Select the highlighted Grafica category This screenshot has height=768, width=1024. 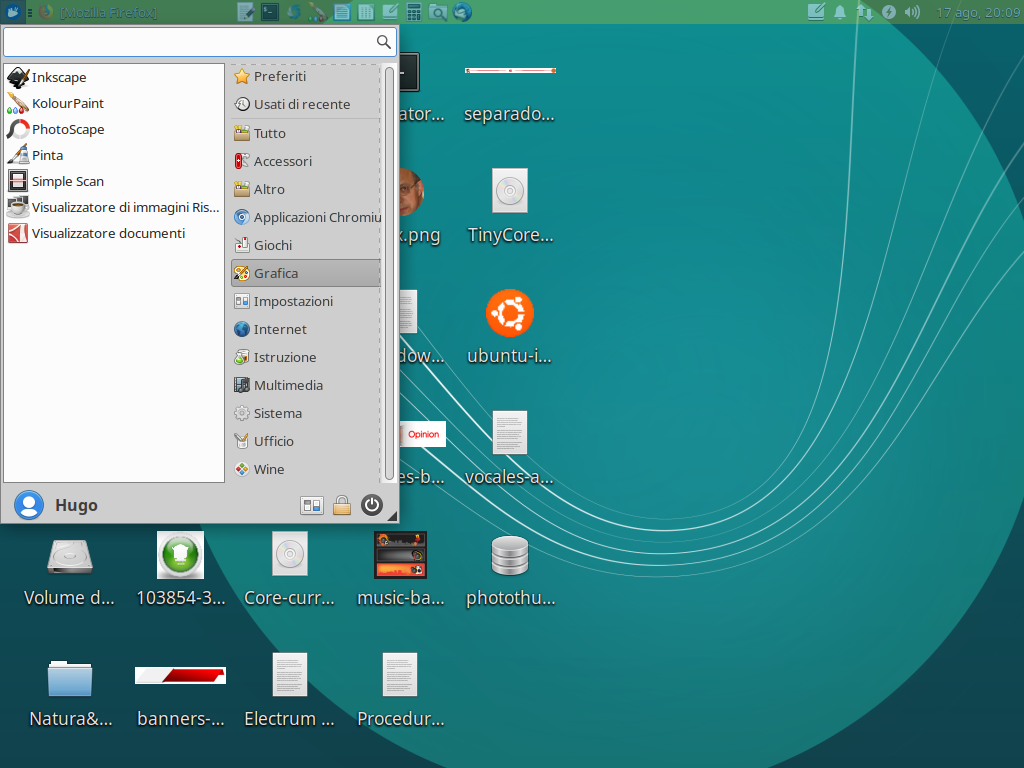click(306, 274)
